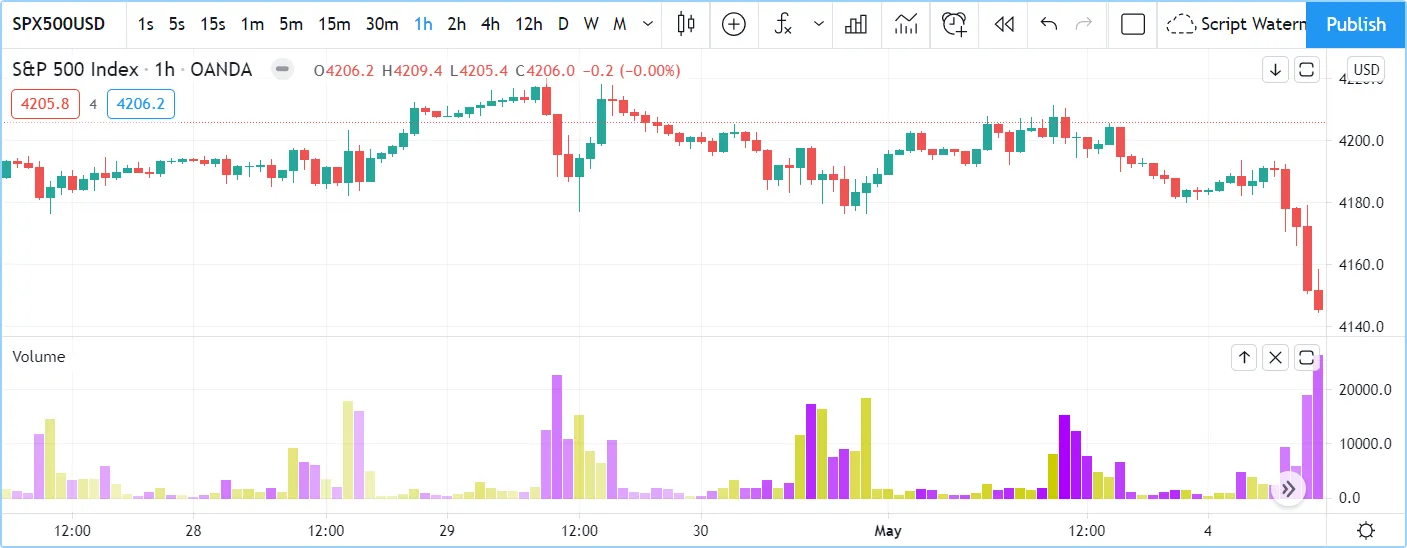Image resolution: width=1407 pixels, height=548 pixels.
Task: Click the Publish button
Action: [x=1356, y=24]
